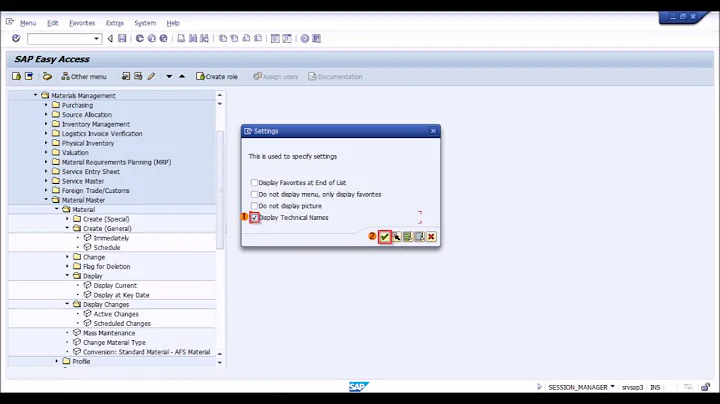Open the Edit menu
This screenshot has height=404, width=720.
click(52, 23)
